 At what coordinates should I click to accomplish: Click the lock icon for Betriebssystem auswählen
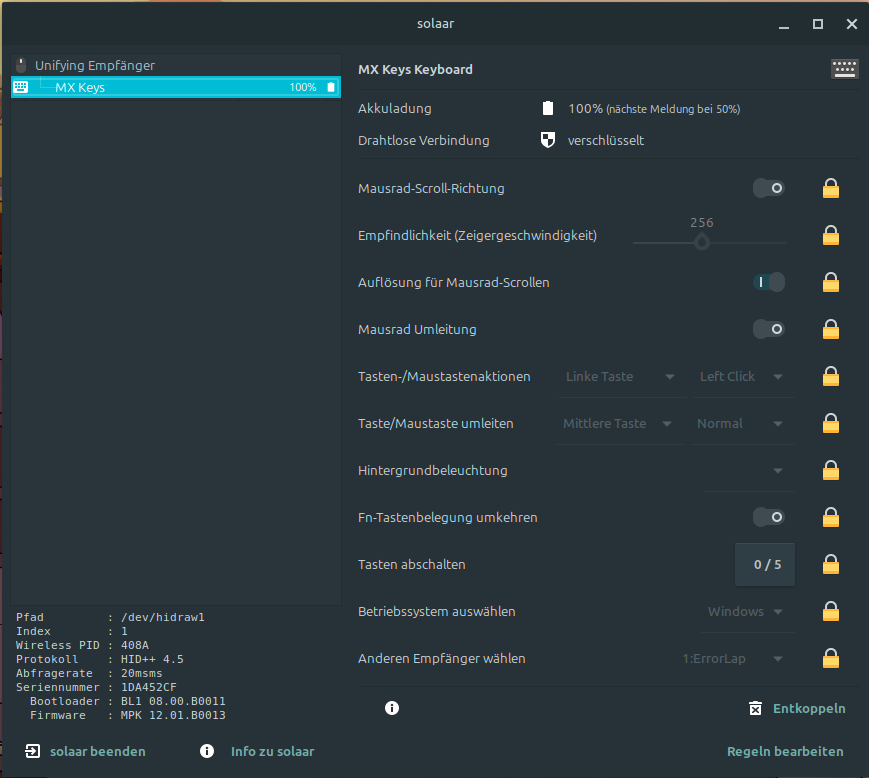[x=830, y=612]
